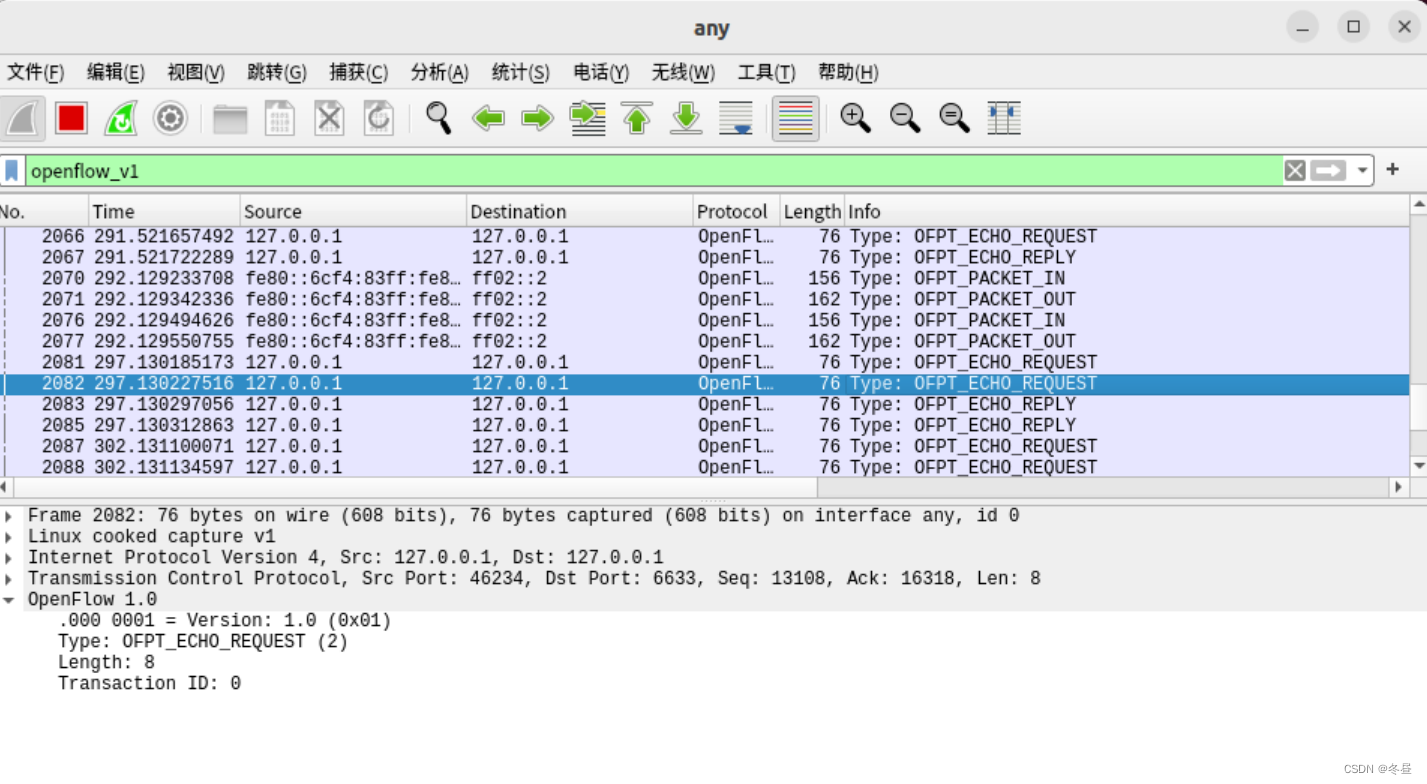The height and width of the screenshot is (784, 1427).
Task: Toggle packet colorization rules button
Action: click(795, 118)
